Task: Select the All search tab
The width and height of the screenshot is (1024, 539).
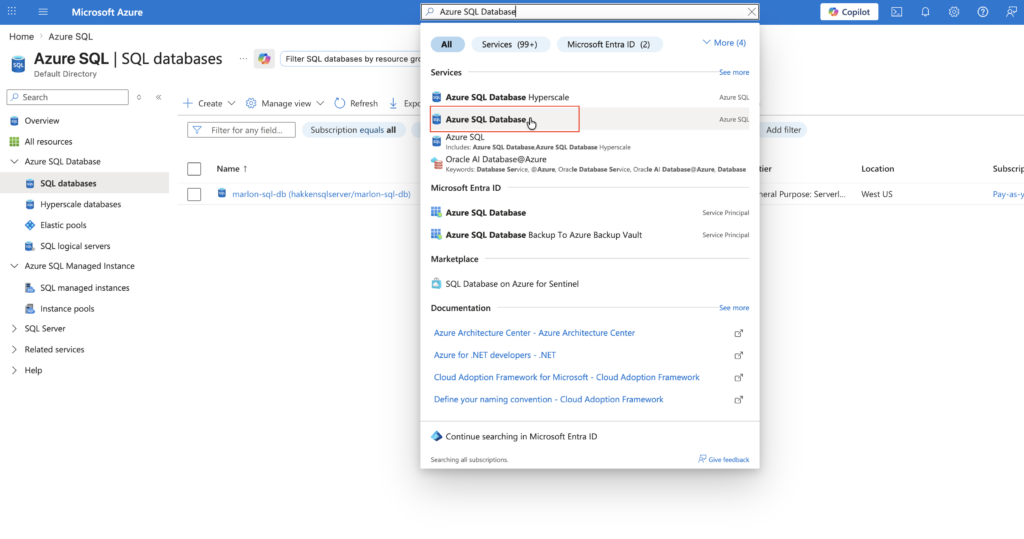Action: 447,44
